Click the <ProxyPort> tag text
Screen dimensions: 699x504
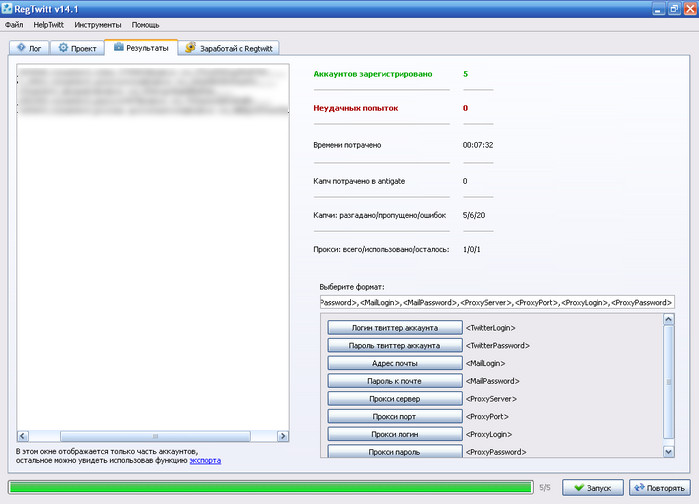point(487,417)
